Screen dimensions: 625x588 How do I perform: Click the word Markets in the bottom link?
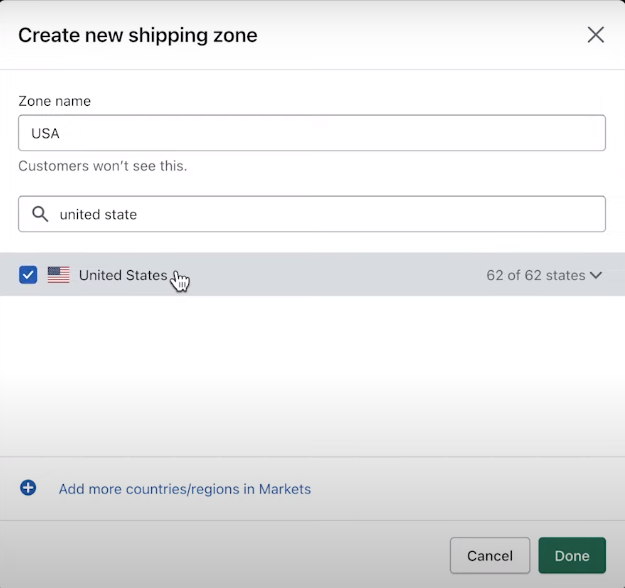pos(285,489)
